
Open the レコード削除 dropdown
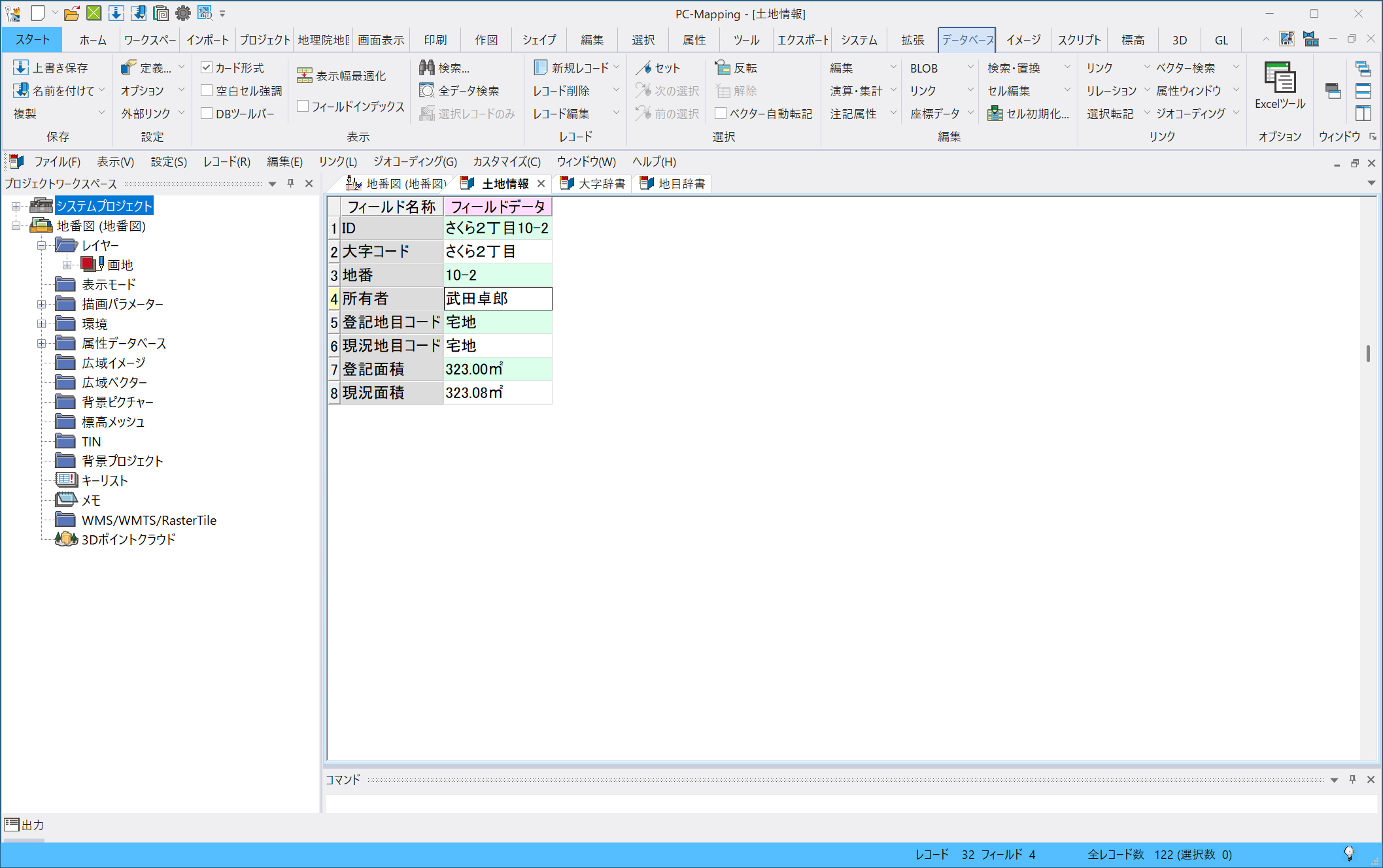(616, 91)
